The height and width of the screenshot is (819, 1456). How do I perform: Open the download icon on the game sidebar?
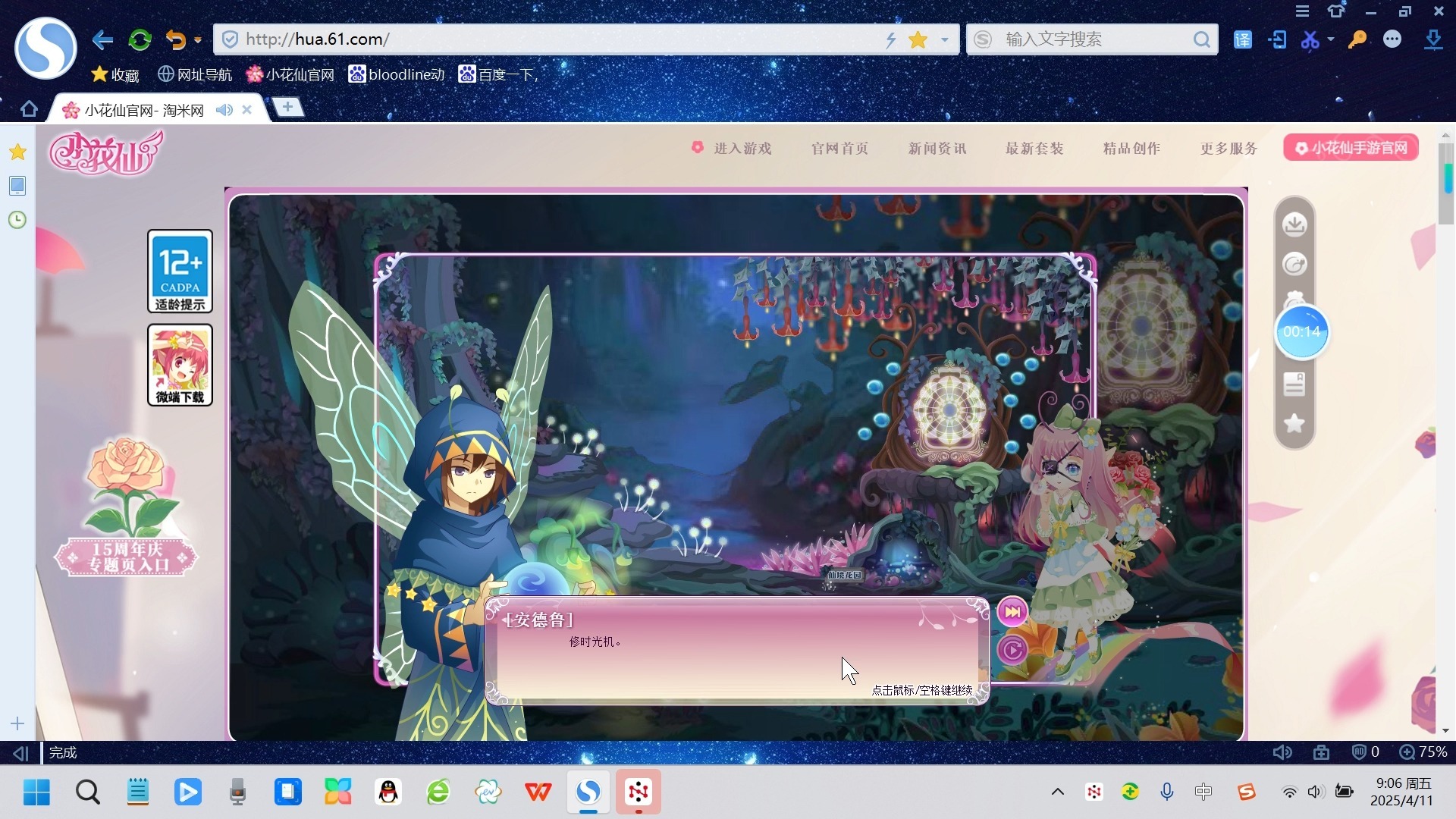1294,223
